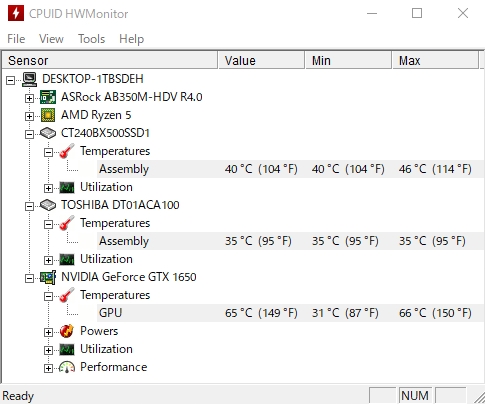
Task: Click the GPU Utilization graph icon
Action: pos(67,349)
